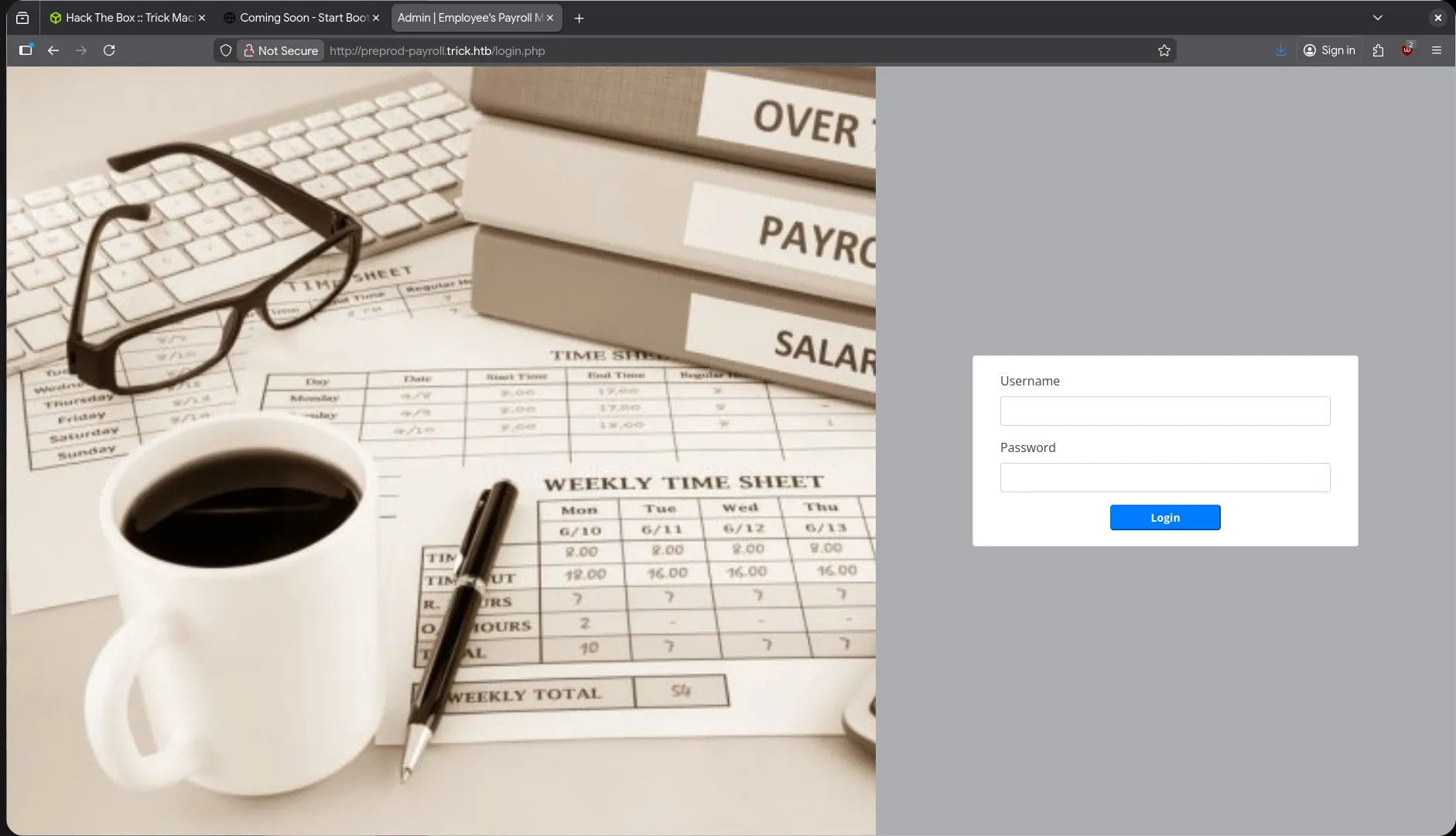Open the Firefox application hamburger menu

click(x=1438, y=50)
